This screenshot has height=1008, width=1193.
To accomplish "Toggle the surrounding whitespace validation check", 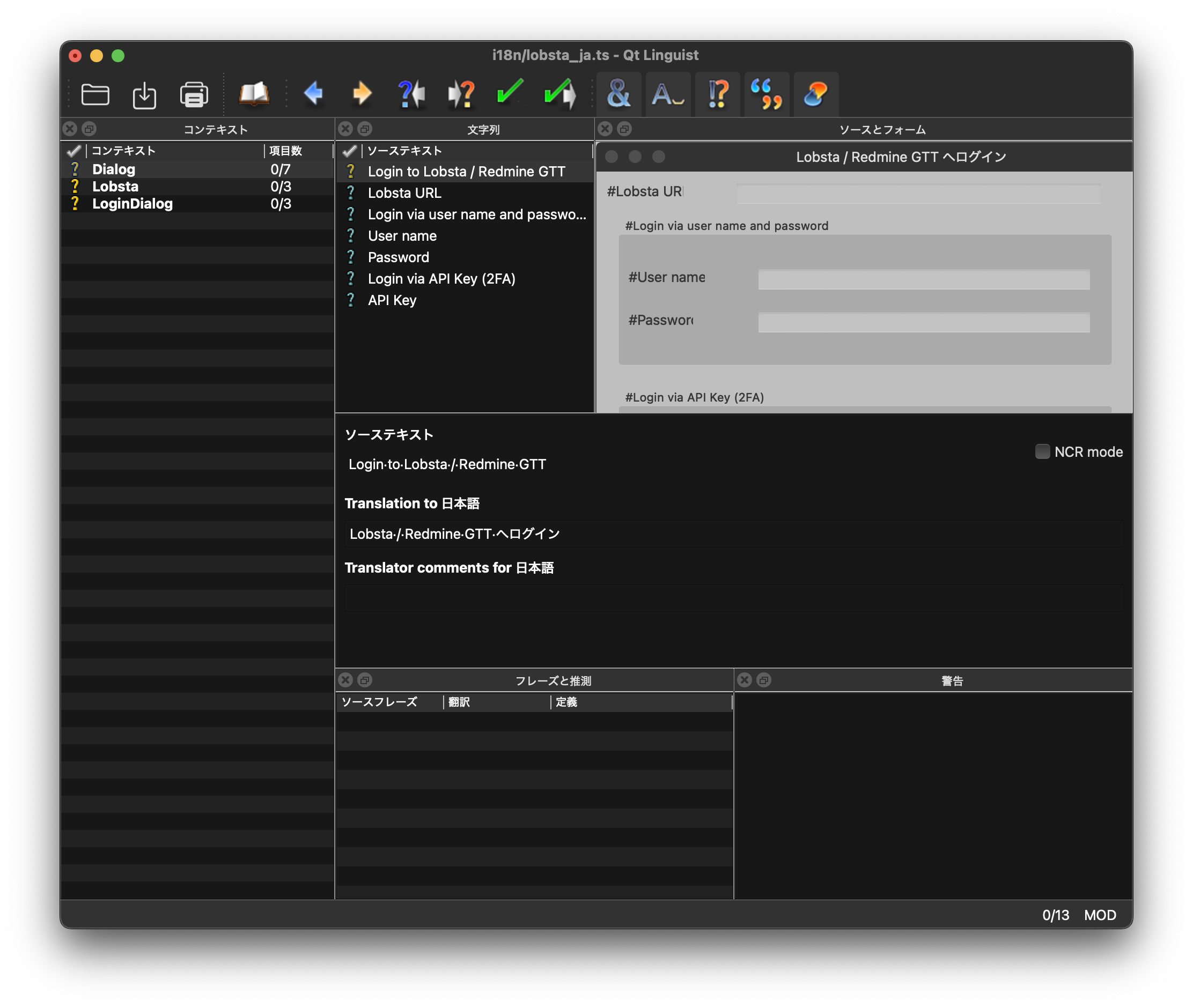I will pyautogui.click(x=668, y=94).
